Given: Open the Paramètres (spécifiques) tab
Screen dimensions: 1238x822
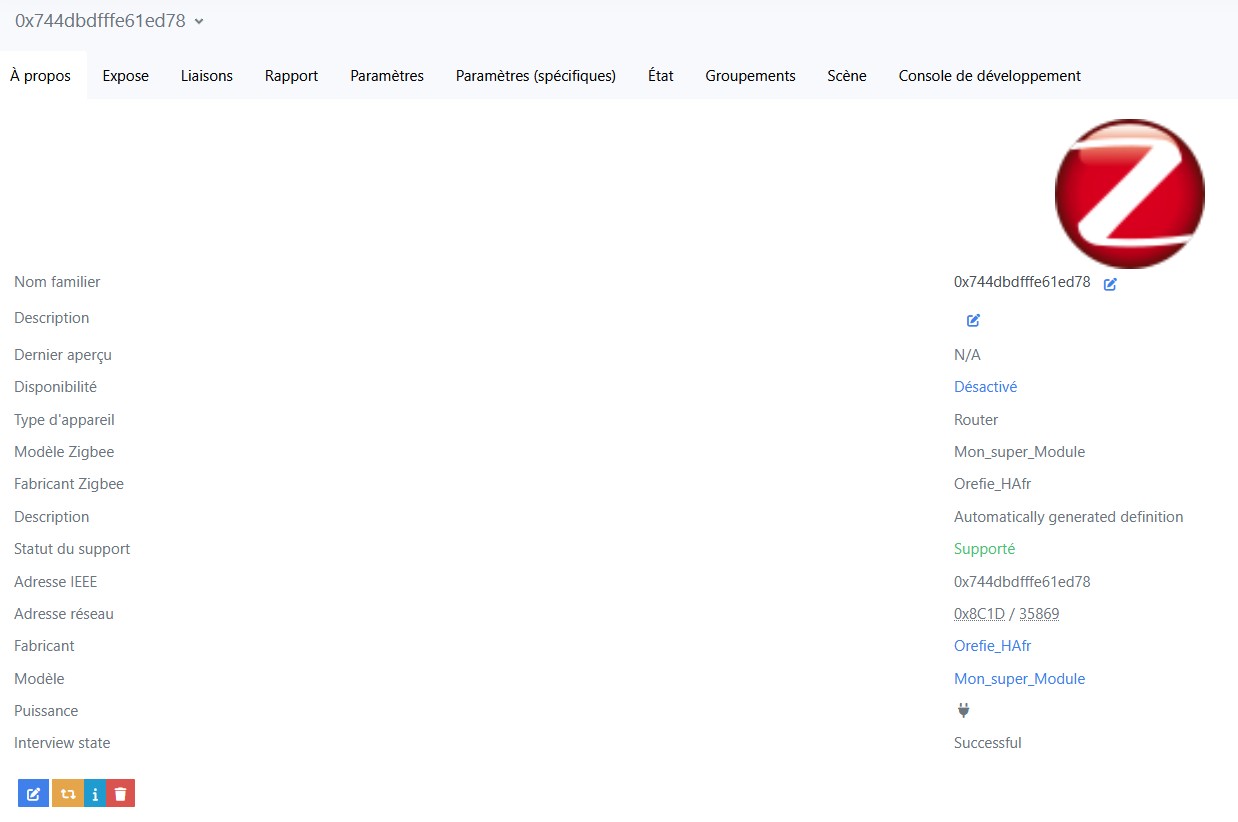Looking at the screenshot, I should coord(536,76).
